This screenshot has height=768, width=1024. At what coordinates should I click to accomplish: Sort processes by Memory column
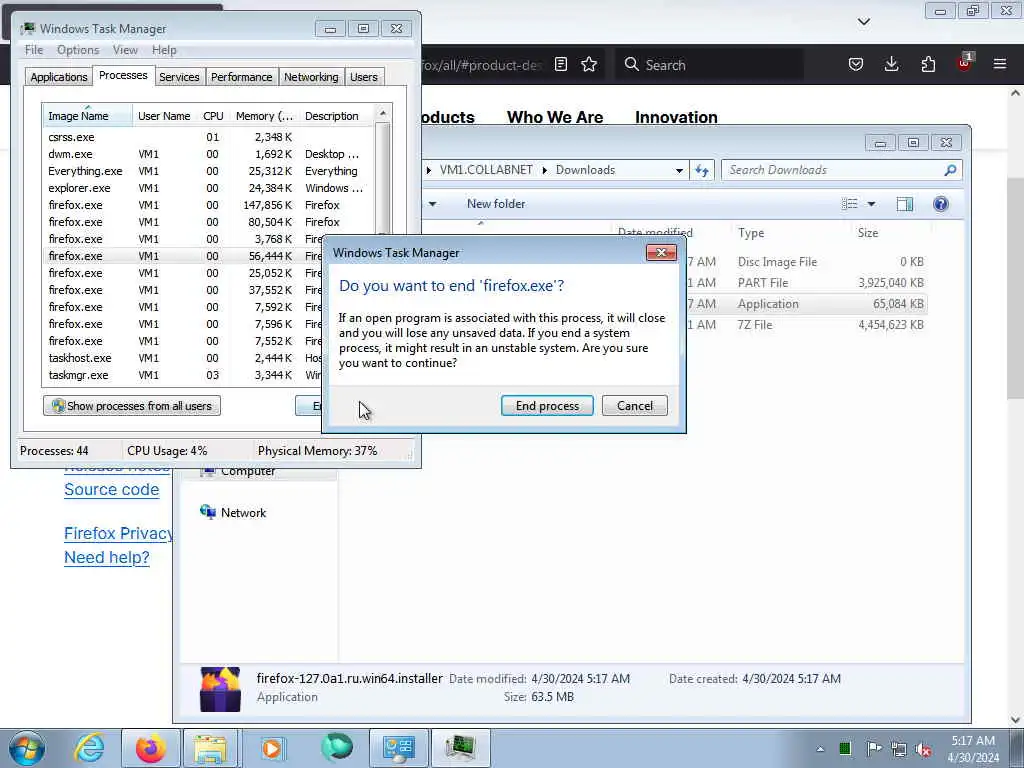pos(264,116)
